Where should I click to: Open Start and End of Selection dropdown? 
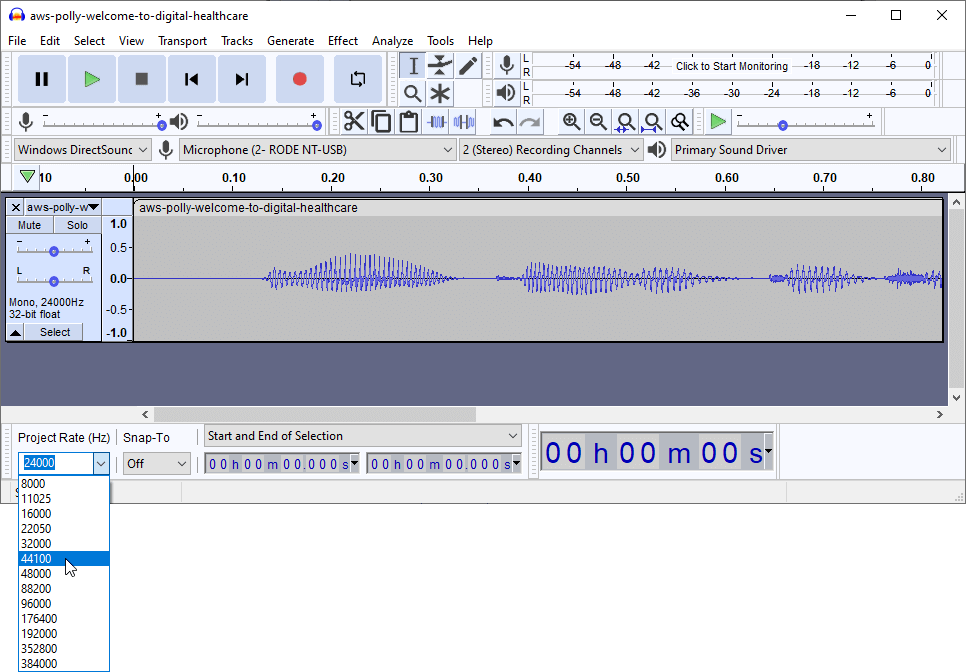coord(363,436)
